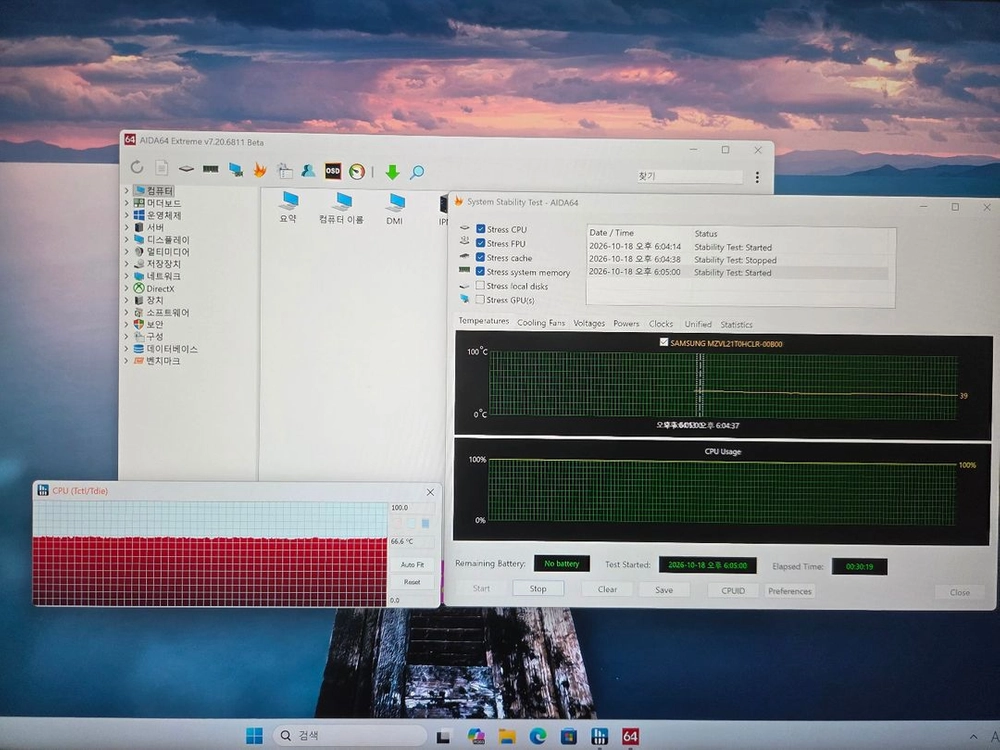Open the OSD panel toolbar icon
Image resolution: width=1000 pixels, height=750 pixels.
[332, 171]
